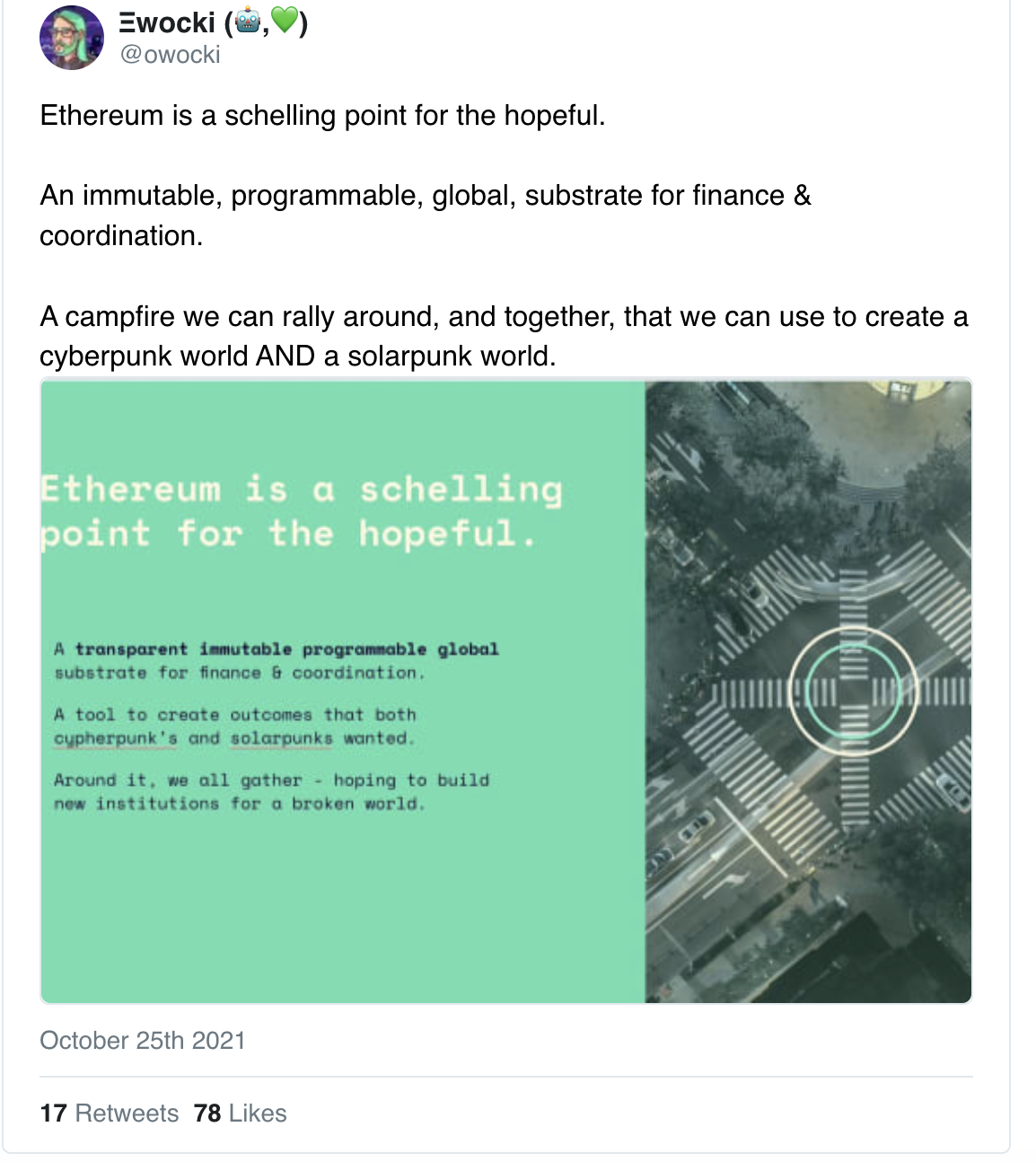Open the embedded tweet image

click(x=506, y=691)
